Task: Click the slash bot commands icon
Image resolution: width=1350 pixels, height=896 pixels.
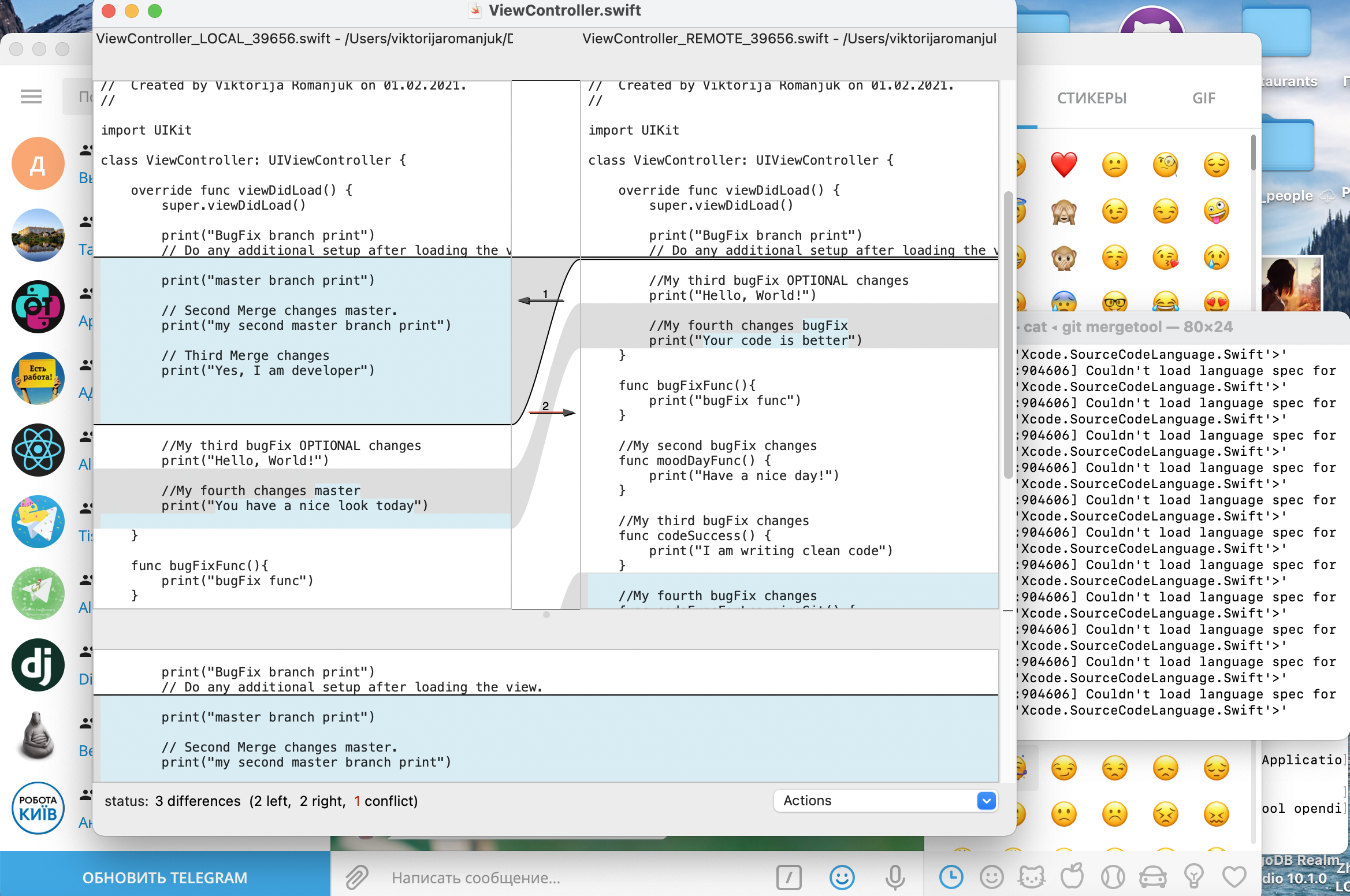Action: tap(789, 878)
